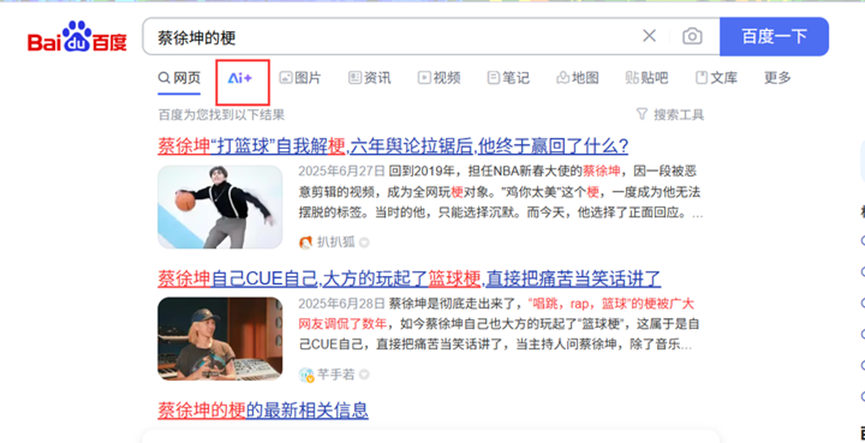
Task: Open result titled 蔡徐坤自己CUE自己
Action: 409,279
